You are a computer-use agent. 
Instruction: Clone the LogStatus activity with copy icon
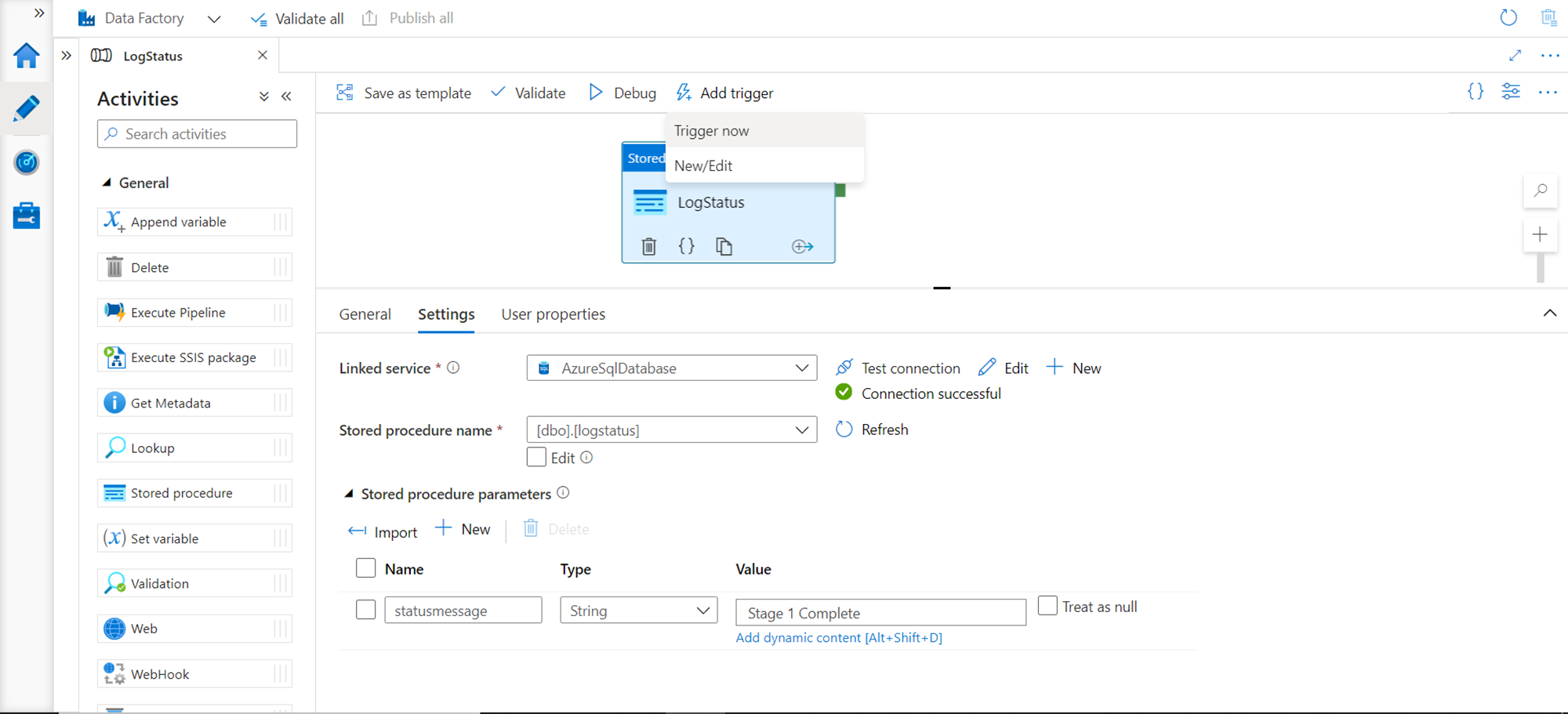point(724,247)
